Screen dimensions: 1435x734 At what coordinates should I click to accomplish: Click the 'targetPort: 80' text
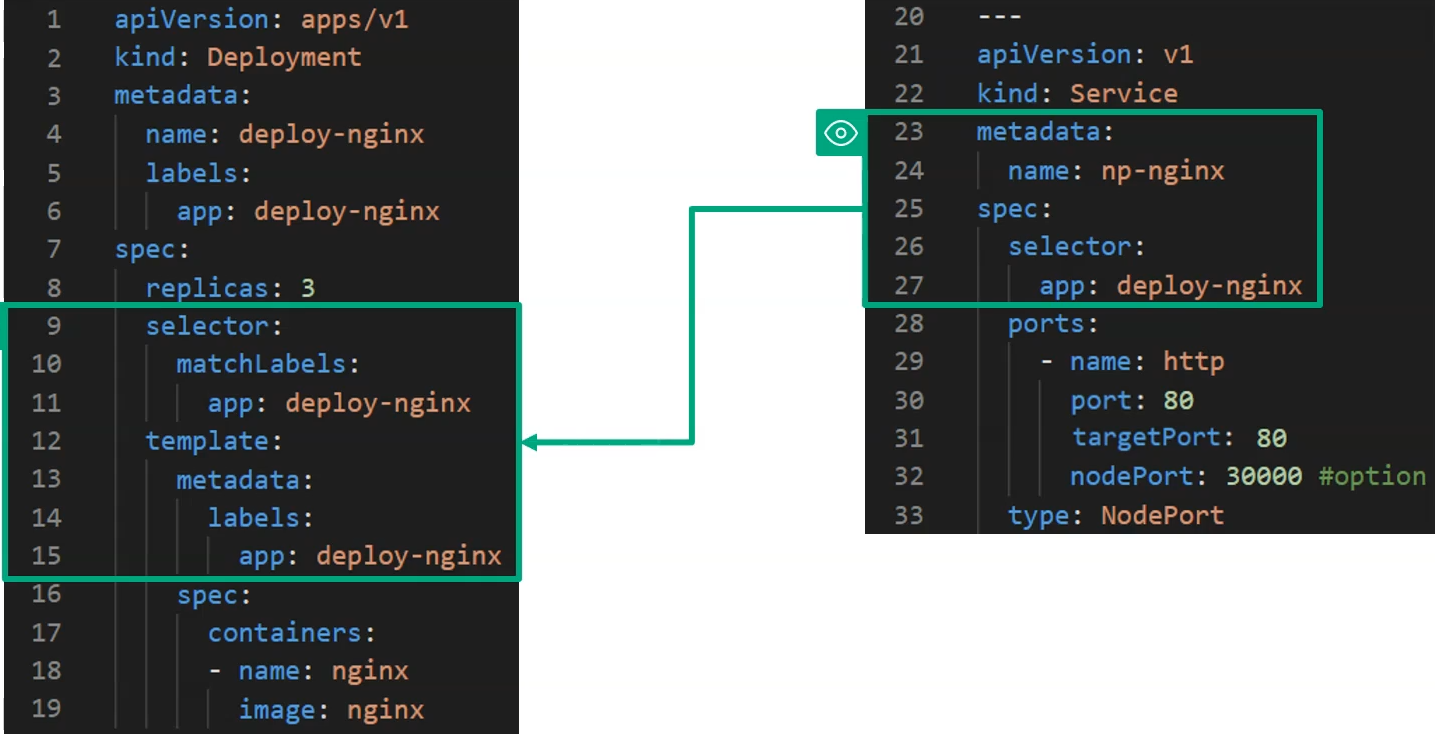(x=1179, y=437)
